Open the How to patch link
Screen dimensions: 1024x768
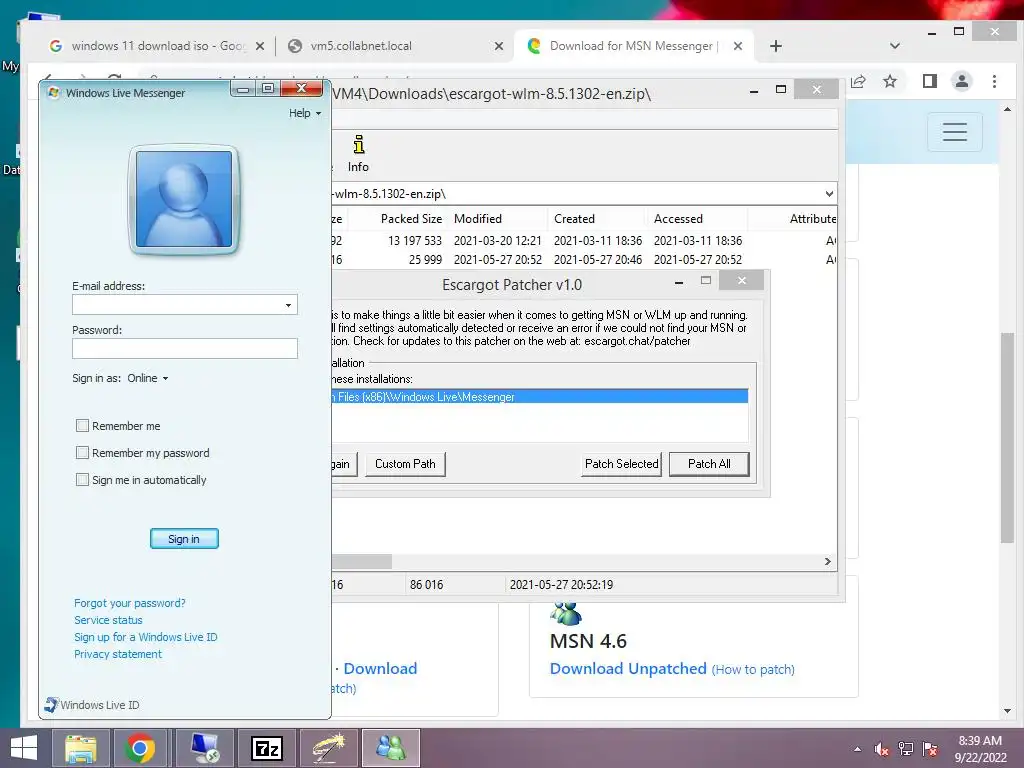point(753,669)
